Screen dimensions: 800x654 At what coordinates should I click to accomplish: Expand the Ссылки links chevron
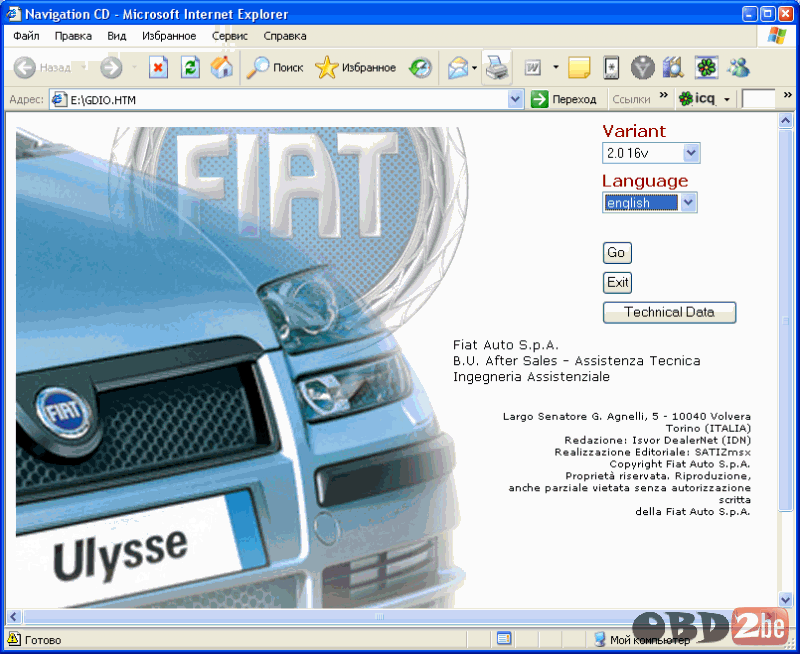coord(663,95)
